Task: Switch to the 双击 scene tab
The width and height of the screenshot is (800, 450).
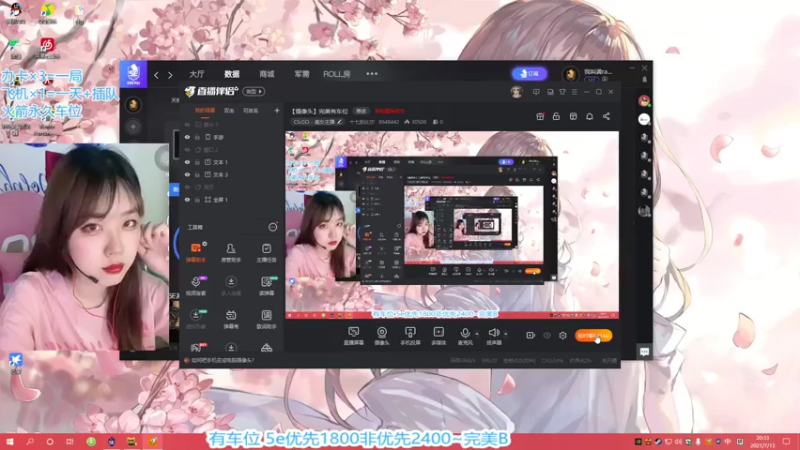Action: coord(229,110)
